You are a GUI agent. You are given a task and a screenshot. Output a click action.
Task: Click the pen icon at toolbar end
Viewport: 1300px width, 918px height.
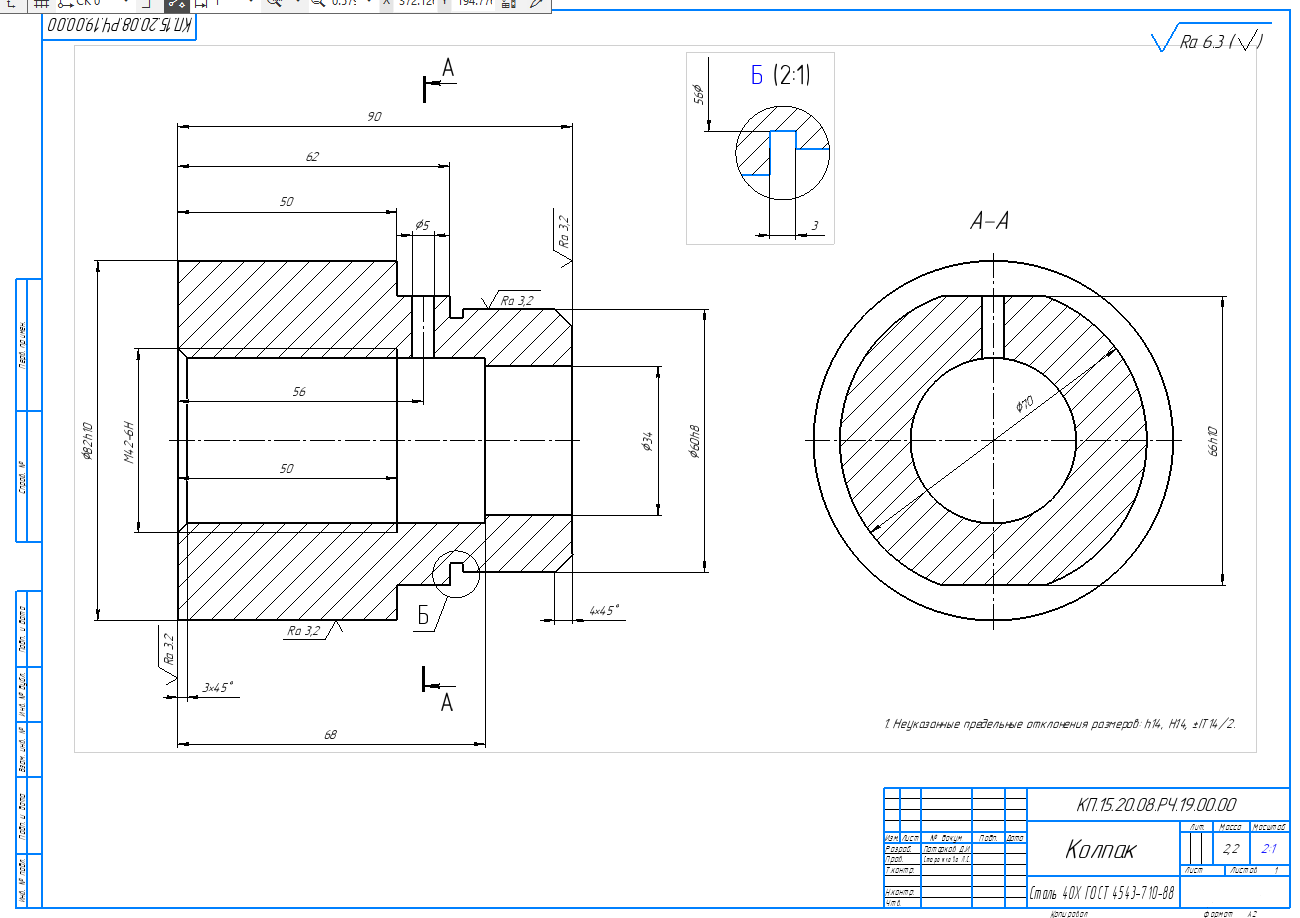point(538,4)
